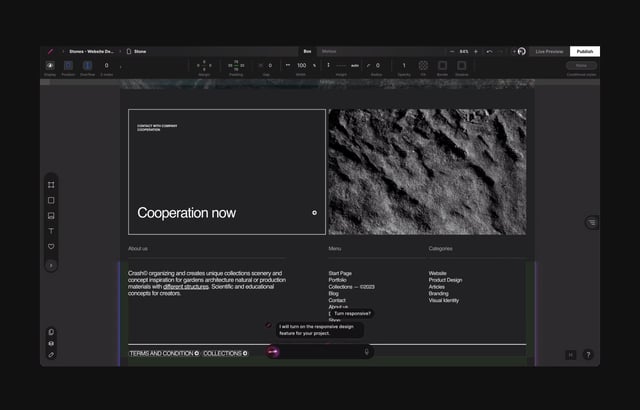Viewport: 640px width, 410px height.
Task: Open the Fill color picker
Action: (423, 65)
